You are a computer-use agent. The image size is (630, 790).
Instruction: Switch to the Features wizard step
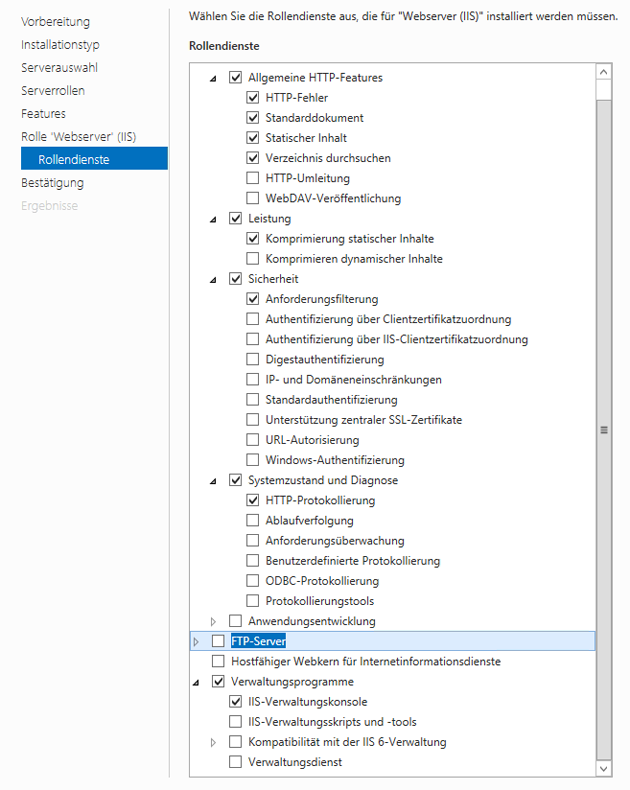43,114
